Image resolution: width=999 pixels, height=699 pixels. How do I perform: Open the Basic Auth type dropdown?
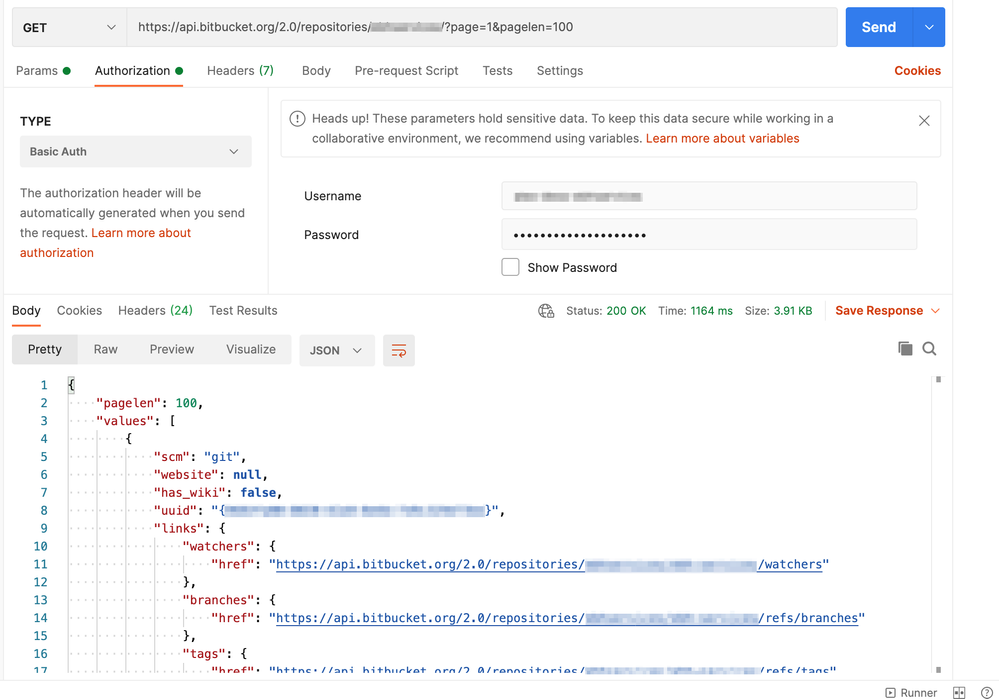pos(136,152)
